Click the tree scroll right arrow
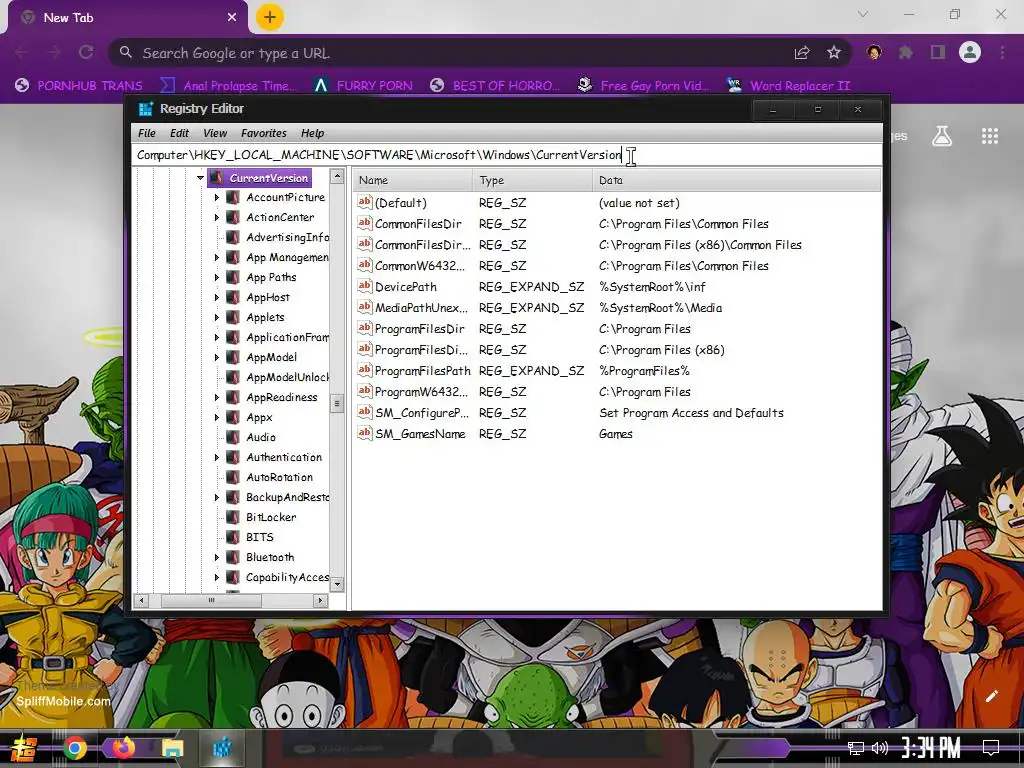This screenshot has height=768, width=1024. tap(321, 600)
